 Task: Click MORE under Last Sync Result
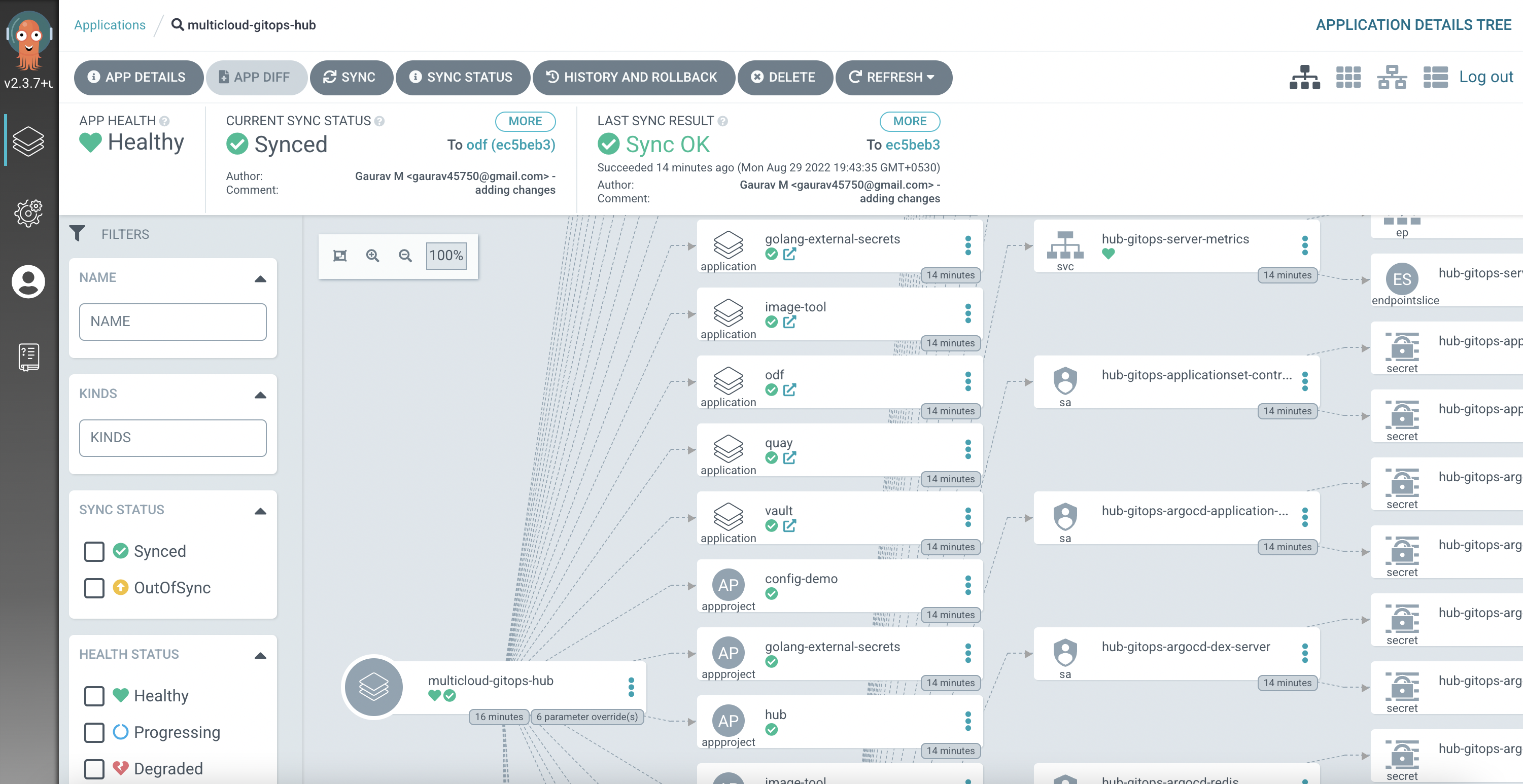(x=909, y=121)
